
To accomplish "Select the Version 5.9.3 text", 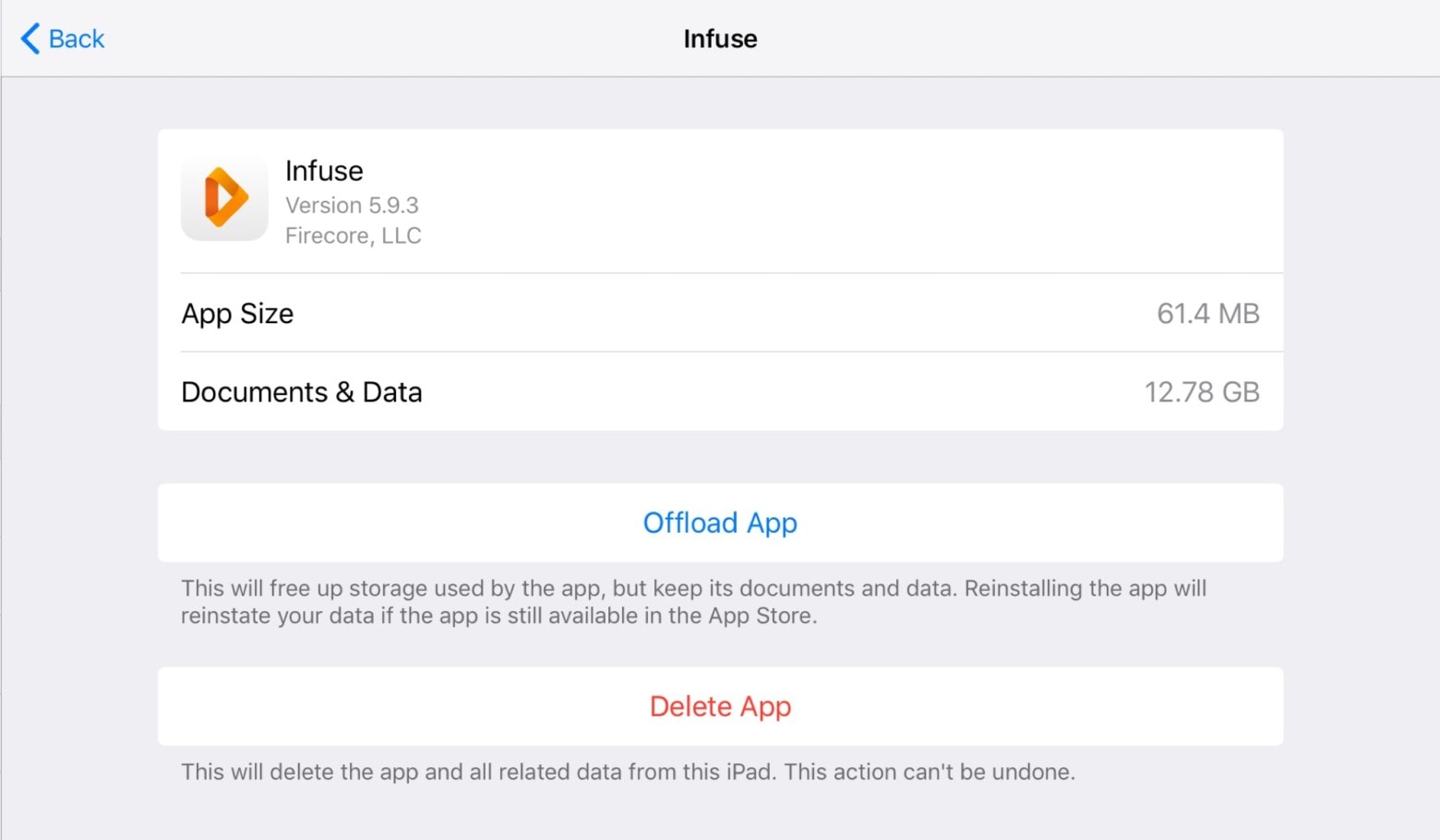I will (352, 205).
